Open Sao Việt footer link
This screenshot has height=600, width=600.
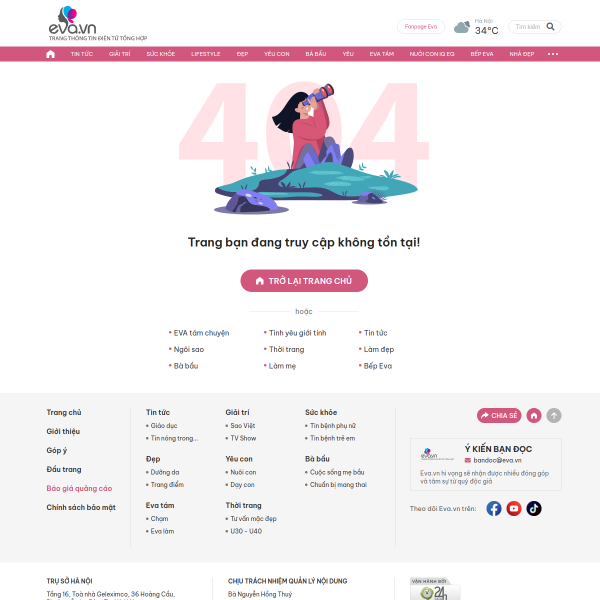[243, 426]
